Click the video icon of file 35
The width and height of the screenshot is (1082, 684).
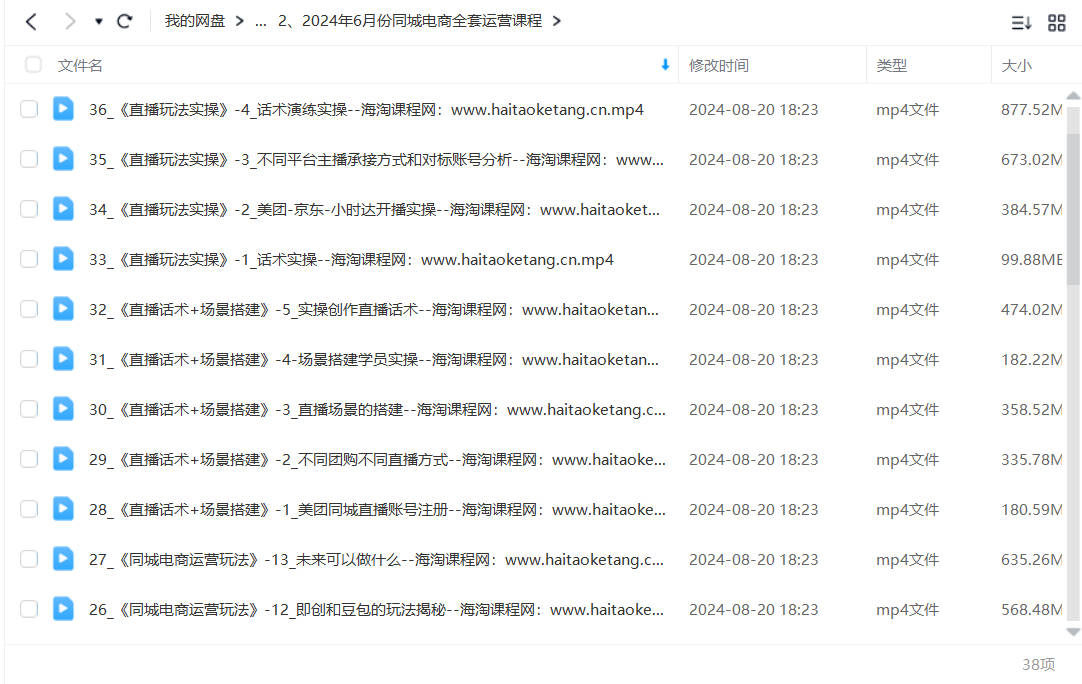coord(63,159)
